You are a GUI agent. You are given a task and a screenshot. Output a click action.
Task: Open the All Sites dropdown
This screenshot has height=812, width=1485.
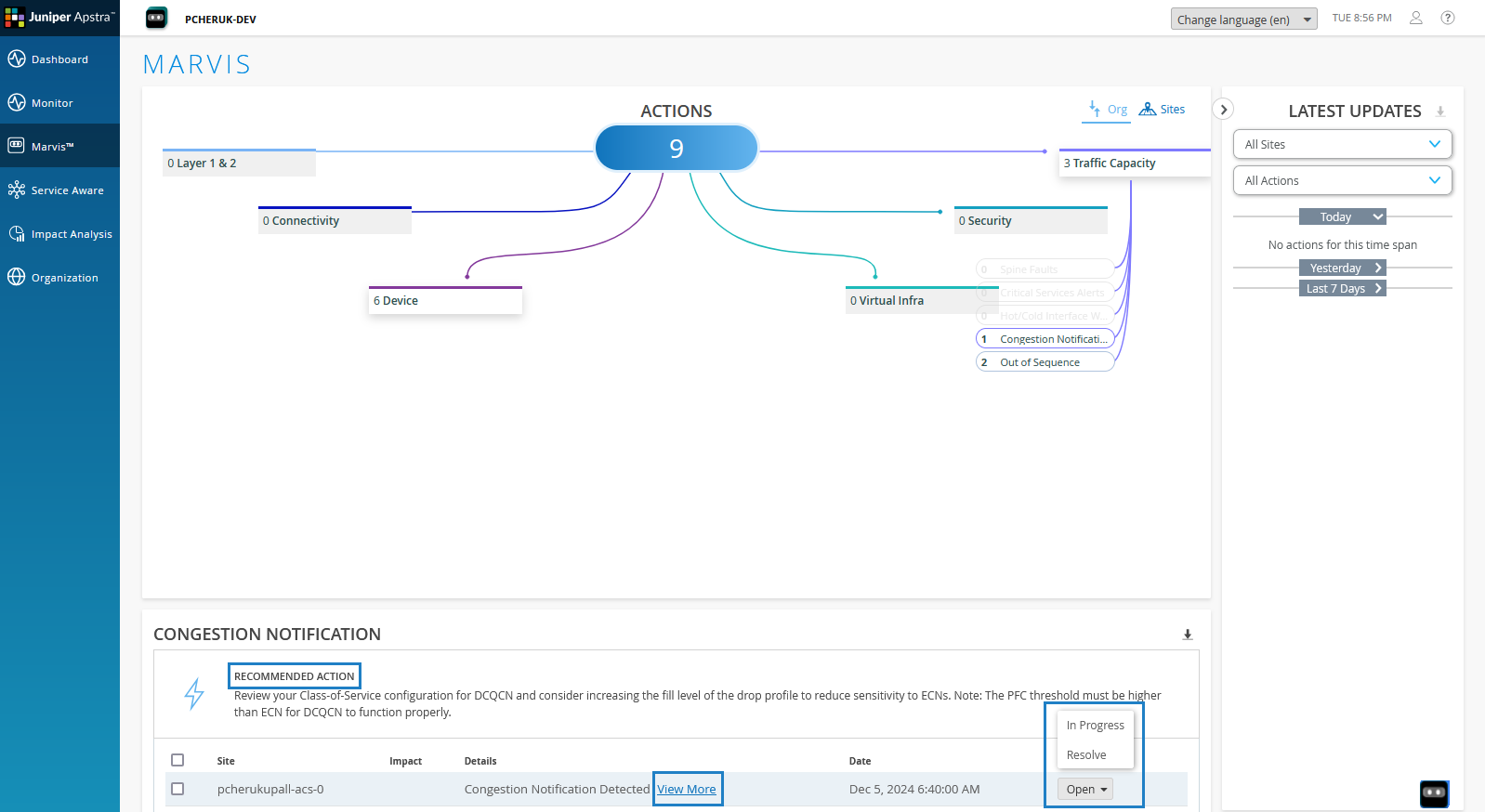tap(1342, 144)
